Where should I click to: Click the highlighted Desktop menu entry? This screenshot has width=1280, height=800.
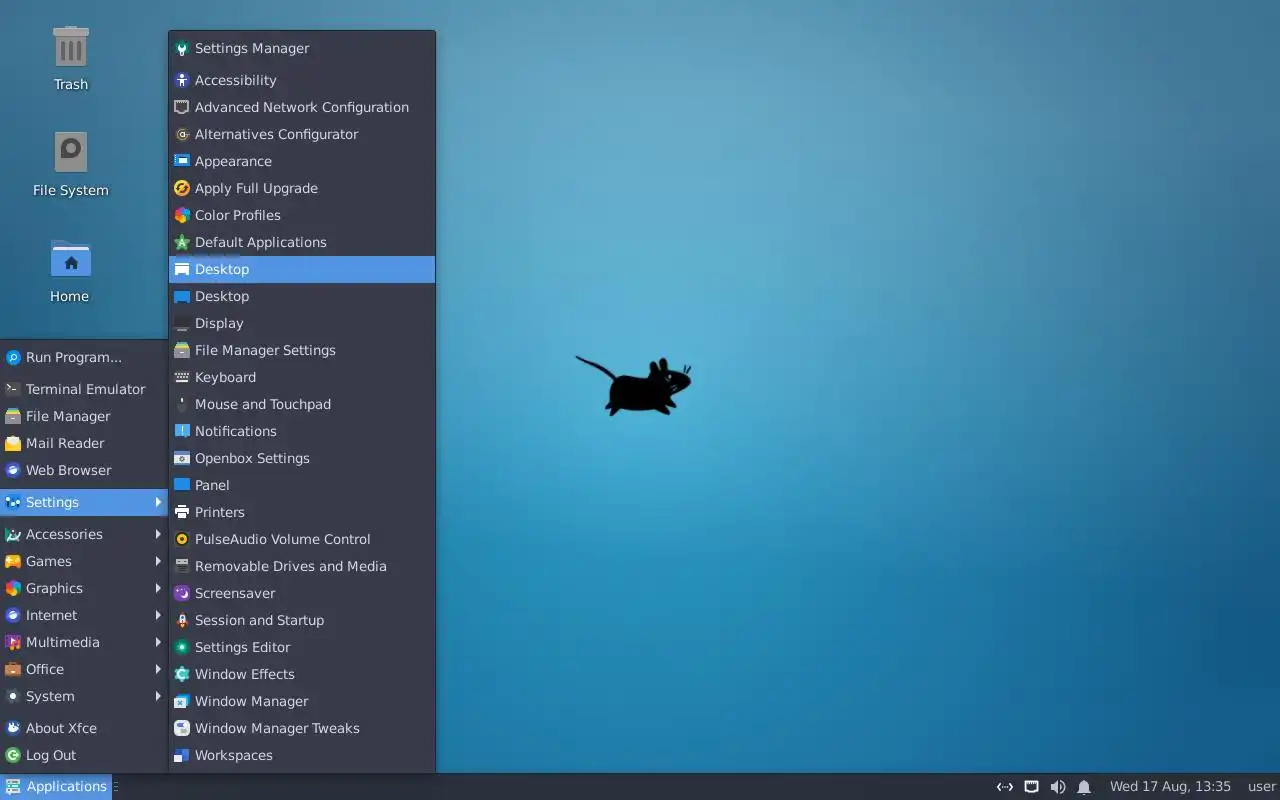(x=302, y=269)
